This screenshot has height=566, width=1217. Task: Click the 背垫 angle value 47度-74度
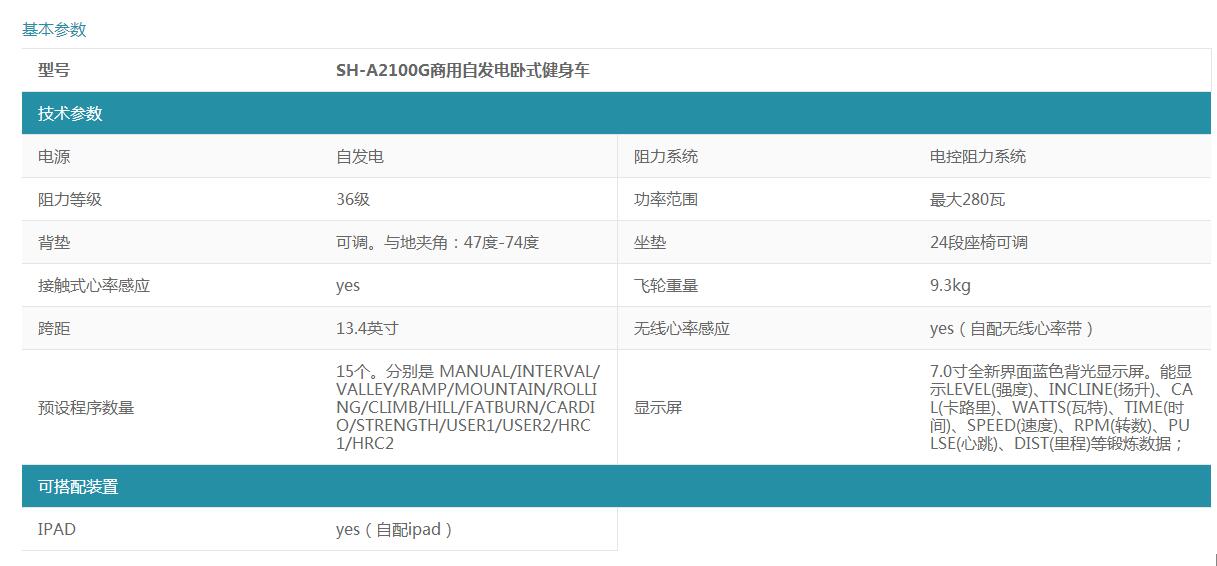point(437,242)
